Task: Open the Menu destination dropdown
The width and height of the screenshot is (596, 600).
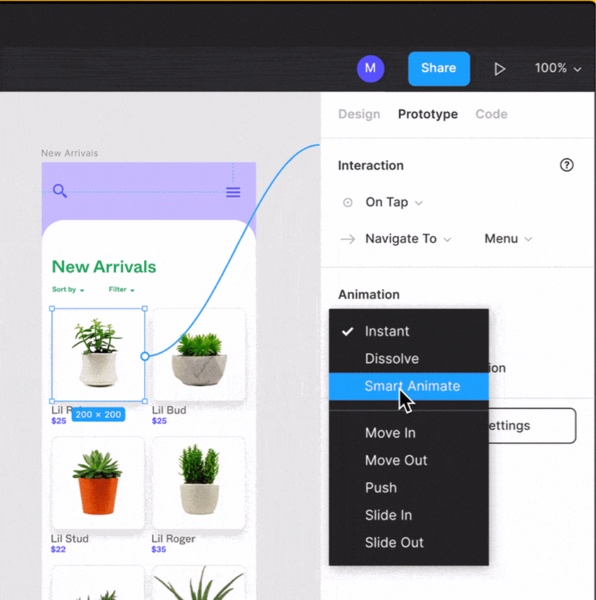Action: (508, 239)
